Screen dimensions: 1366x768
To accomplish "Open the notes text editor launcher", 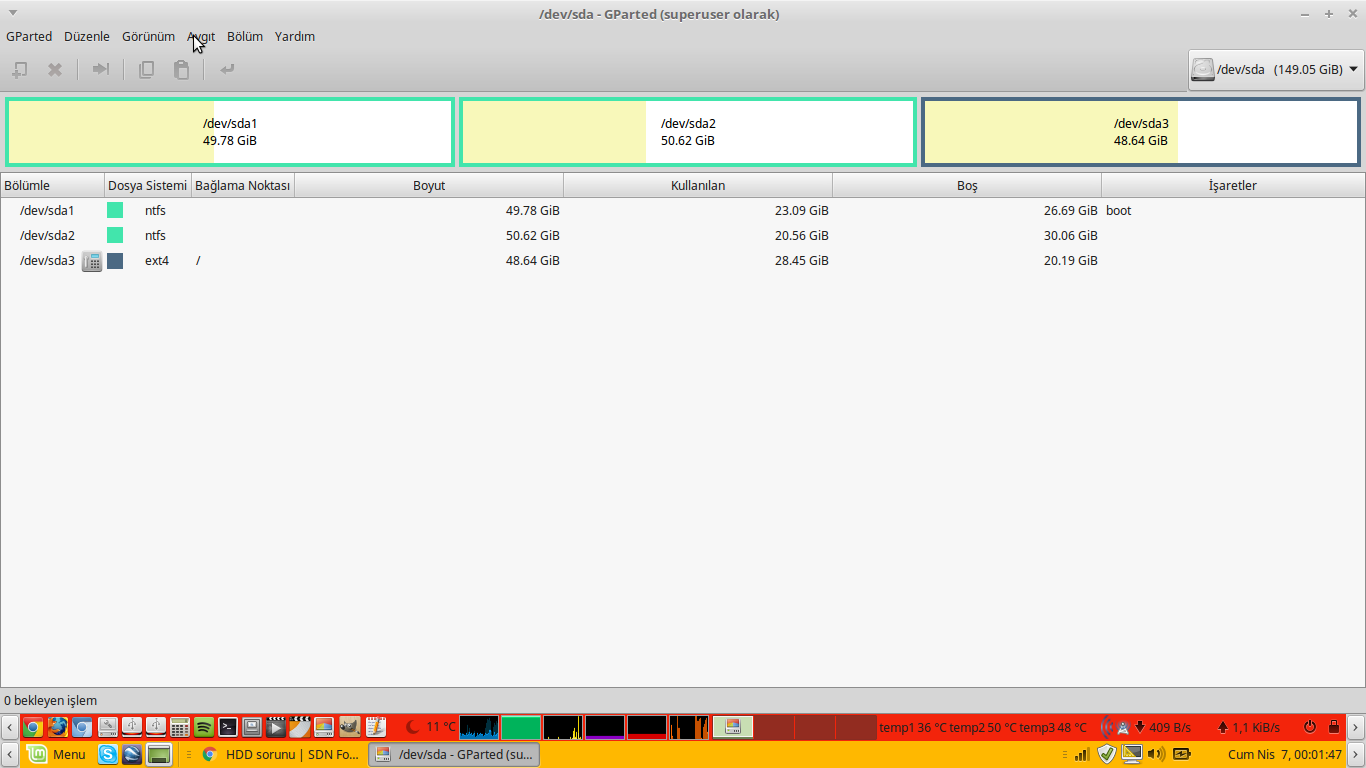I will click(375, 727).
